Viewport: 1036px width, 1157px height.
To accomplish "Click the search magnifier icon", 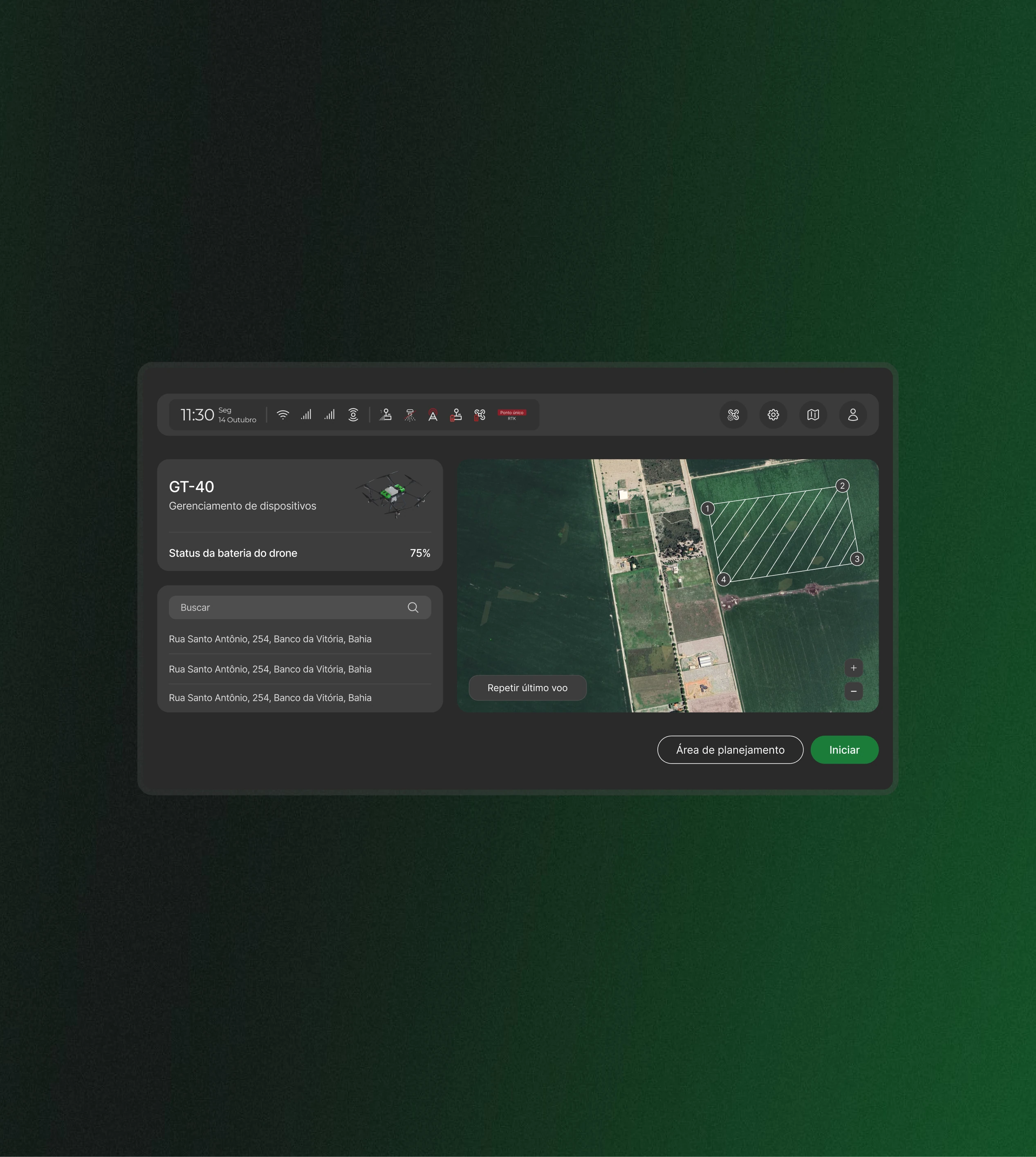I will tap(413, 608).
